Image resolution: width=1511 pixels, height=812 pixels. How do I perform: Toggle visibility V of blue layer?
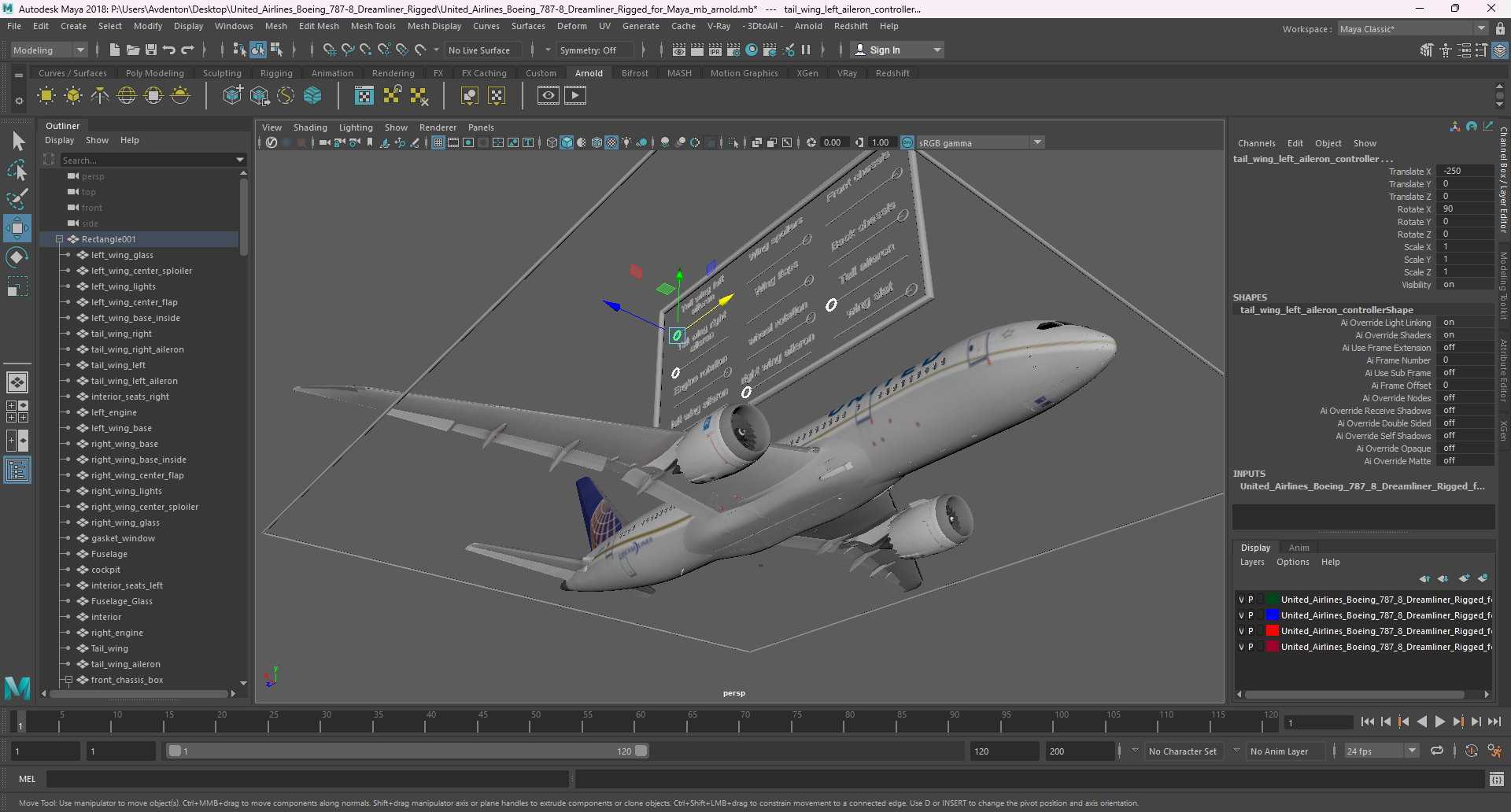(x=1241, y=615)
